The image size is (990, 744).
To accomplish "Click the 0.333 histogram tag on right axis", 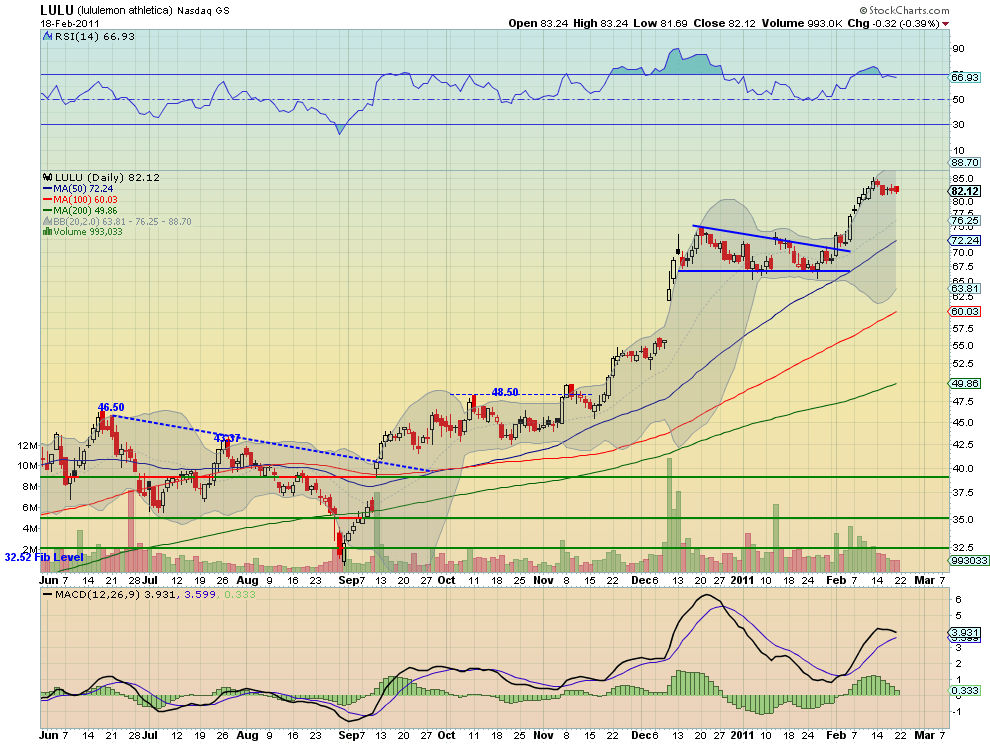I will coord(965,690).
